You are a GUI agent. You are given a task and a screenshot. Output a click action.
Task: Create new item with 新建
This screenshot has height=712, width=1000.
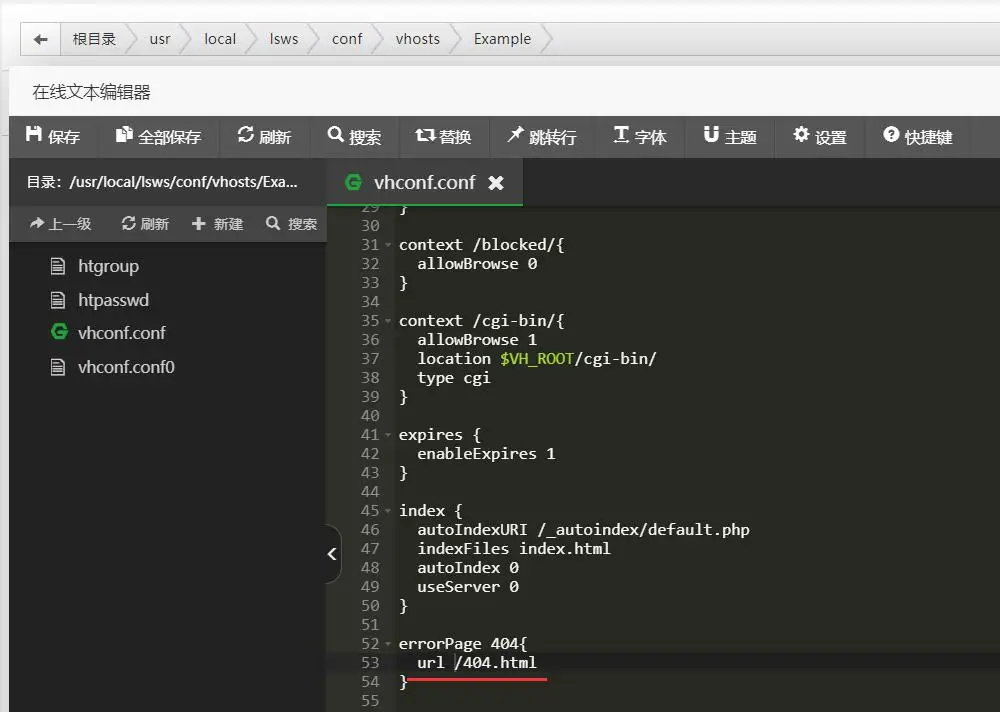pyautogui.click(x=217, y=224)
